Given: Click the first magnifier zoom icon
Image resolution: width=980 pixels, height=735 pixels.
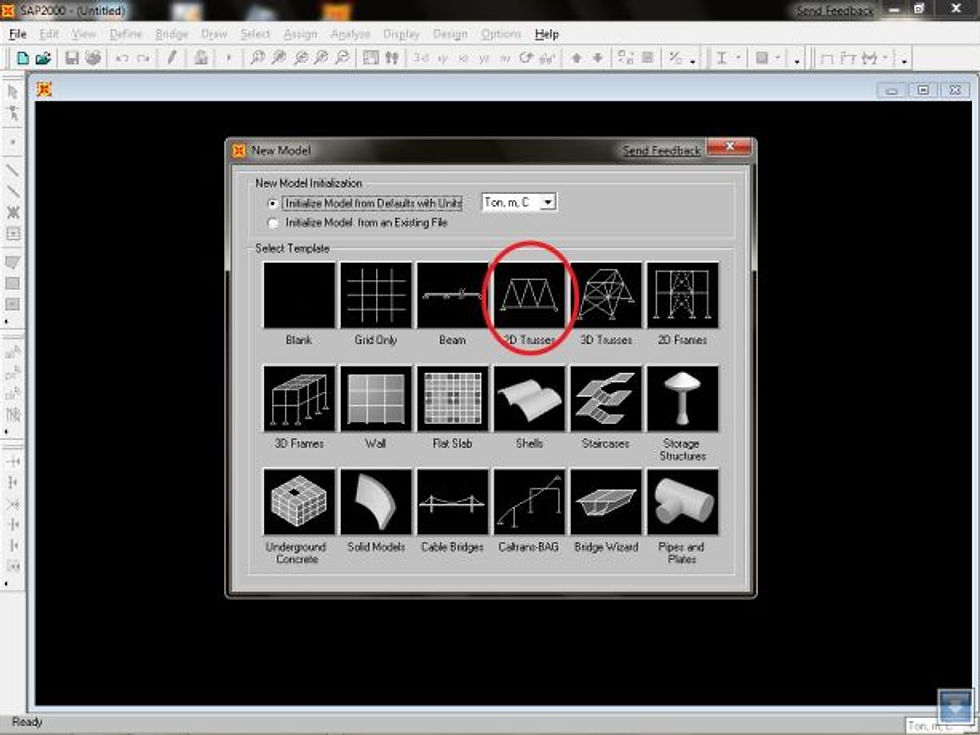Looking at the screenshot, I should click(x=257, y=58).
